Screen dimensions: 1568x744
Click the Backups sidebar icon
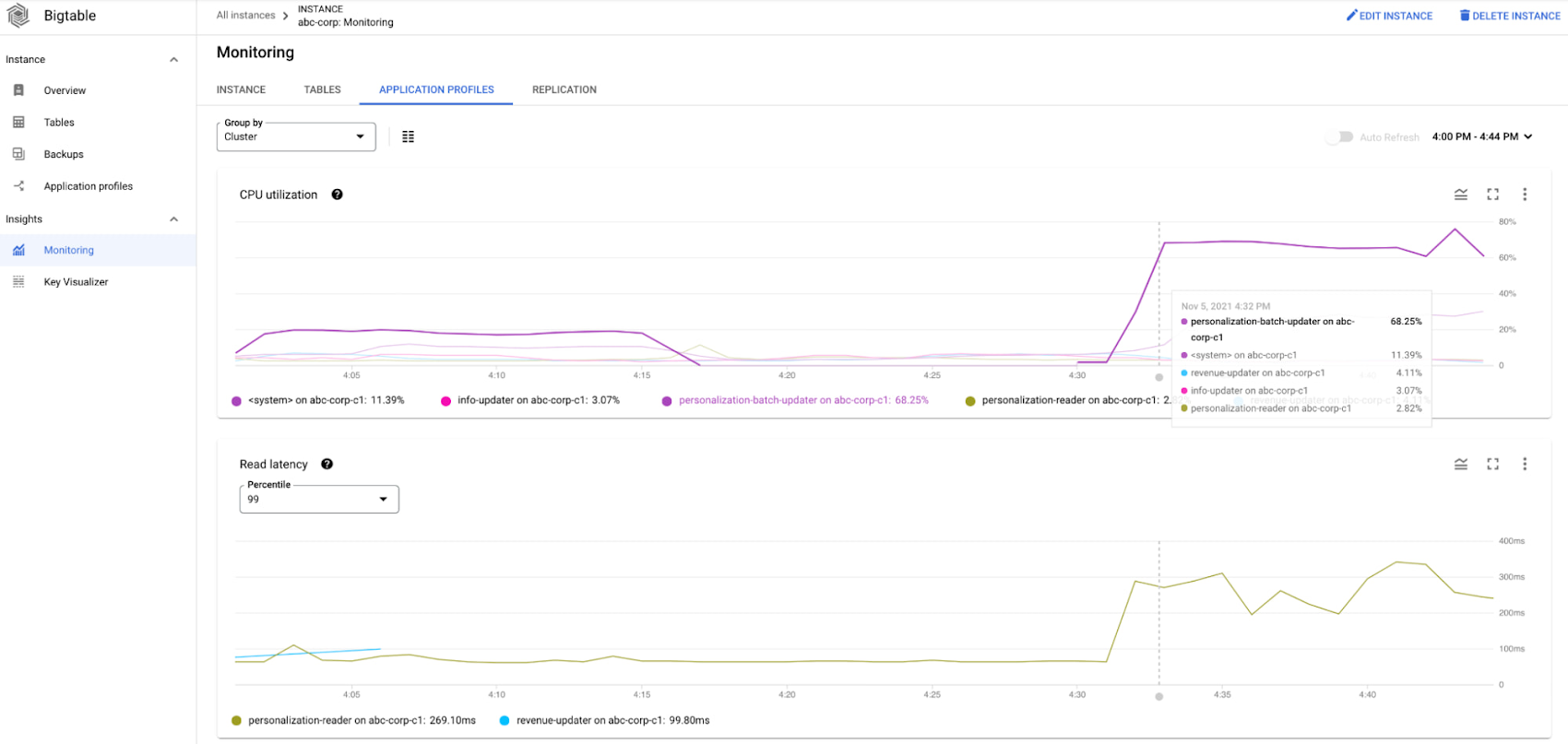[18, 154]
